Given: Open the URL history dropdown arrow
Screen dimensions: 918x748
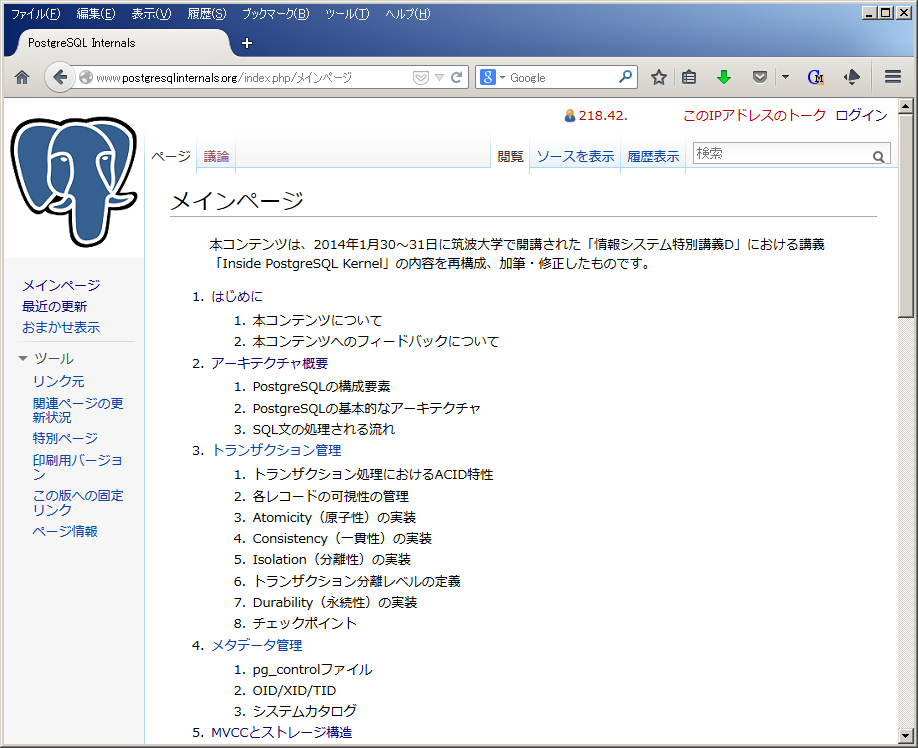Looking at the screenshot, I should (439, 77).
